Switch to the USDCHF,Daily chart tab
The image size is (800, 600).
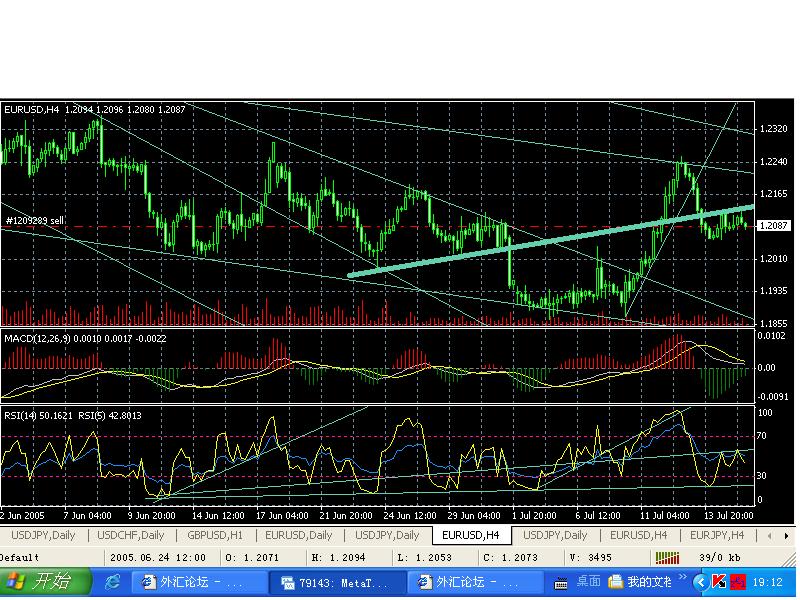[131, 536]
